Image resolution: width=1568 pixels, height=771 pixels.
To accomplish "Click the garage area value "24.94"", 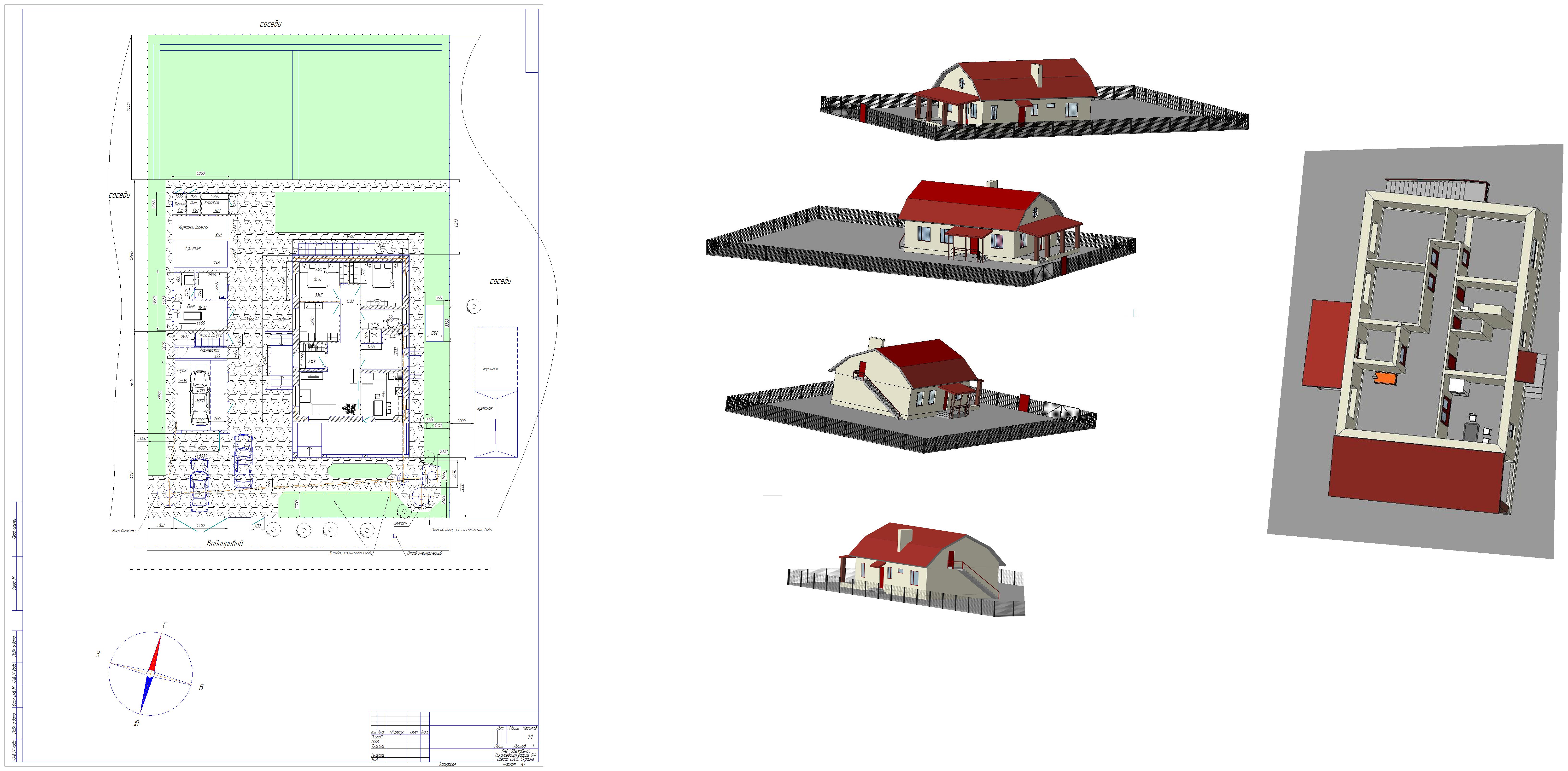I will 183,381.
